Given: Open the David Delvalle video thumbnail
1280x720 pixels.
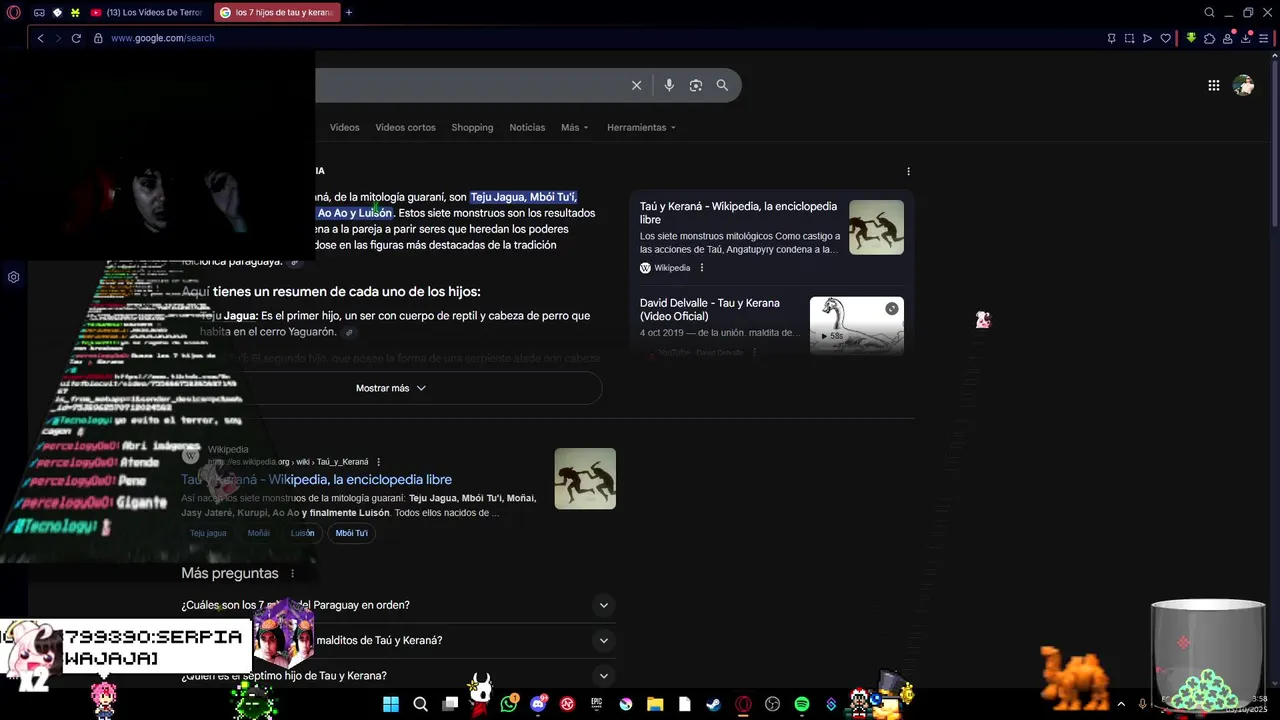Looking at the screenshot, I should [856, 324].
